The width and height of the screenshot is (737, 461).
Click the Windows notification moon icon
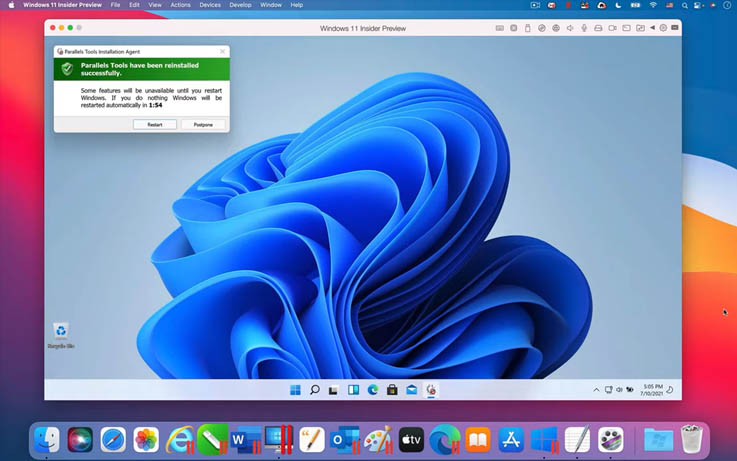[670, 390]
